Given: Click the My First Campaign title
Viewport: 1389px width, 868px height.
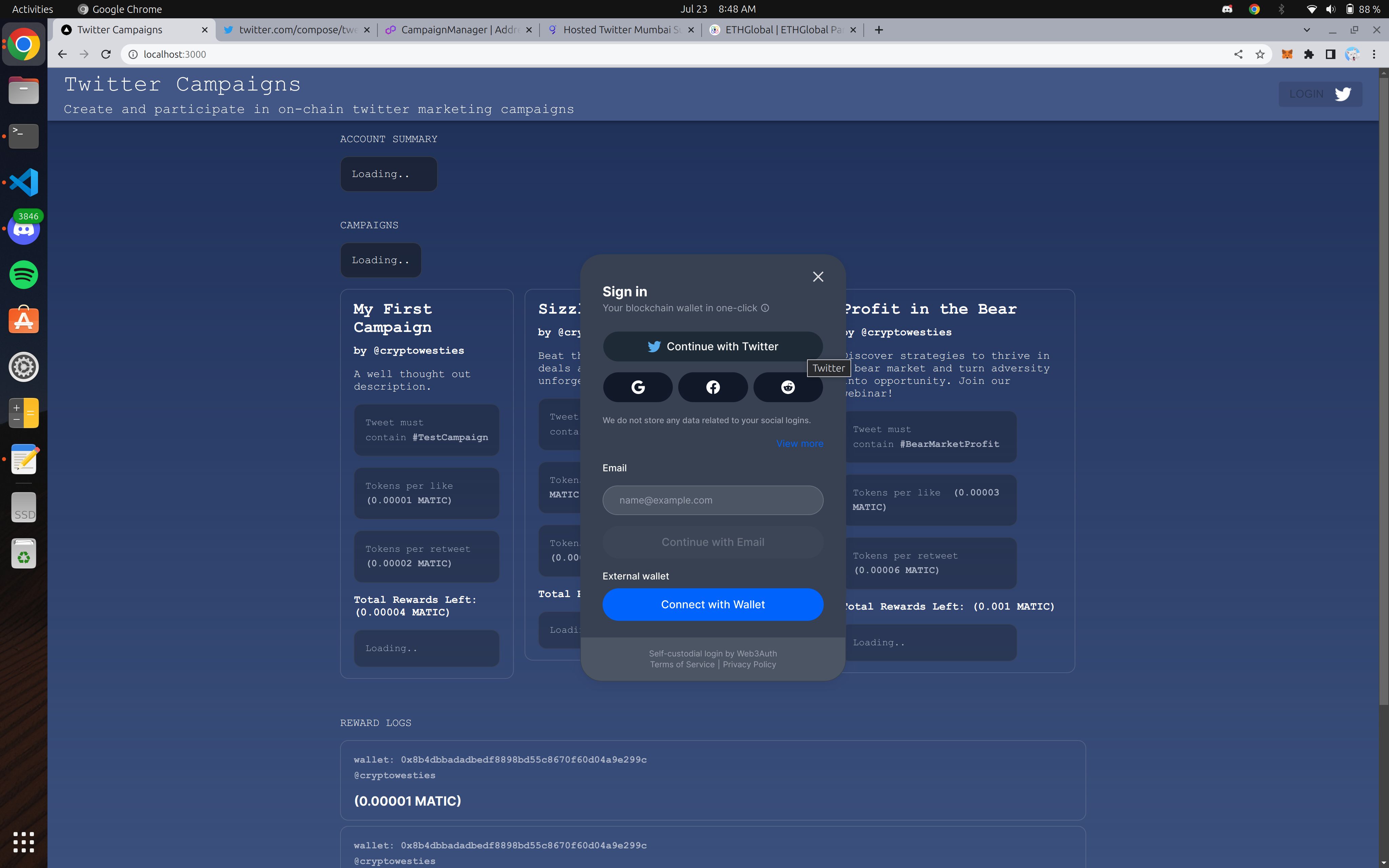Looking at the screenshot, I should [x=393, y=318].
